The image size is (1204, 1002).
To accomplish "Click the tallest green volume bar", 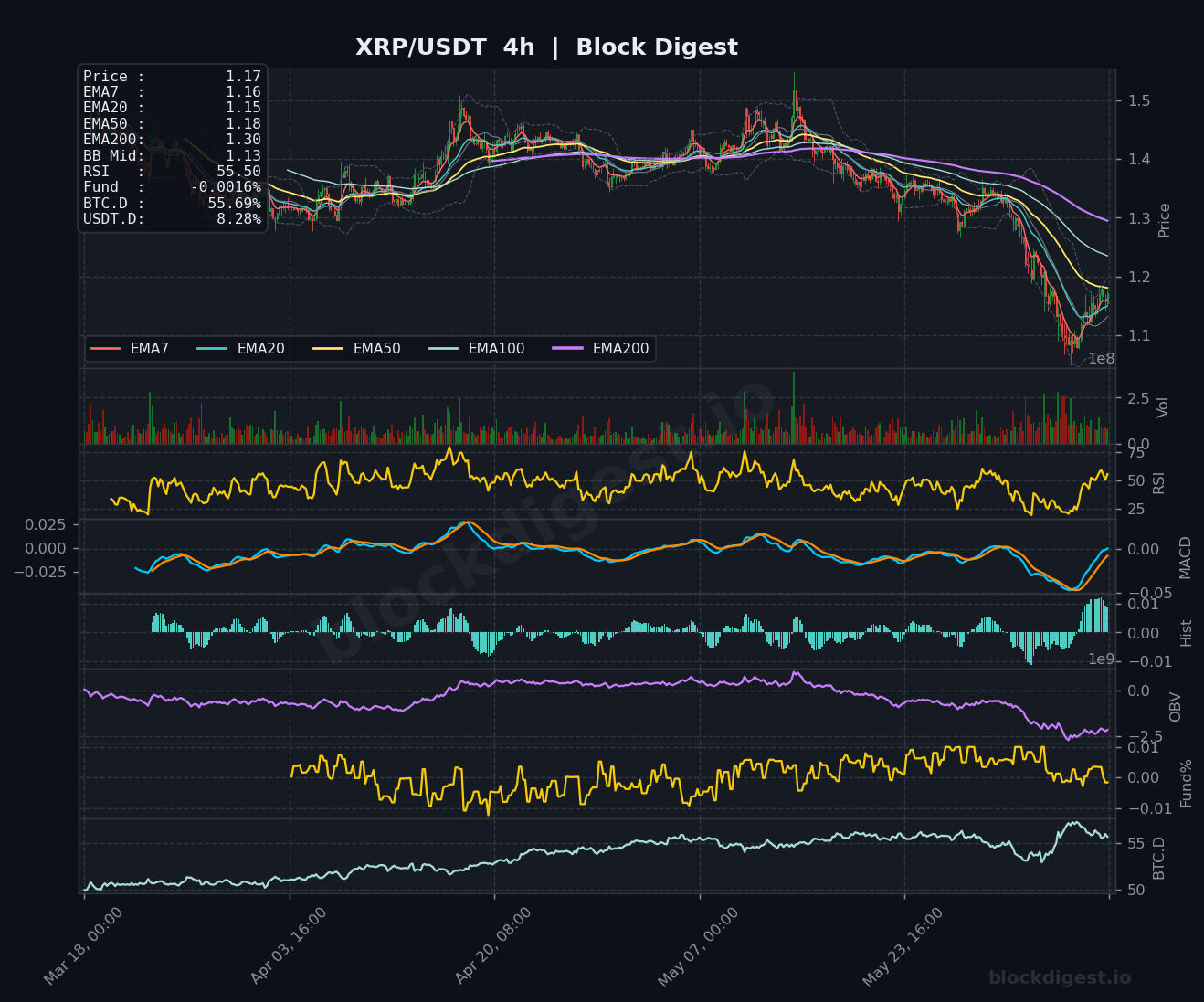I will tap(794, 407).
